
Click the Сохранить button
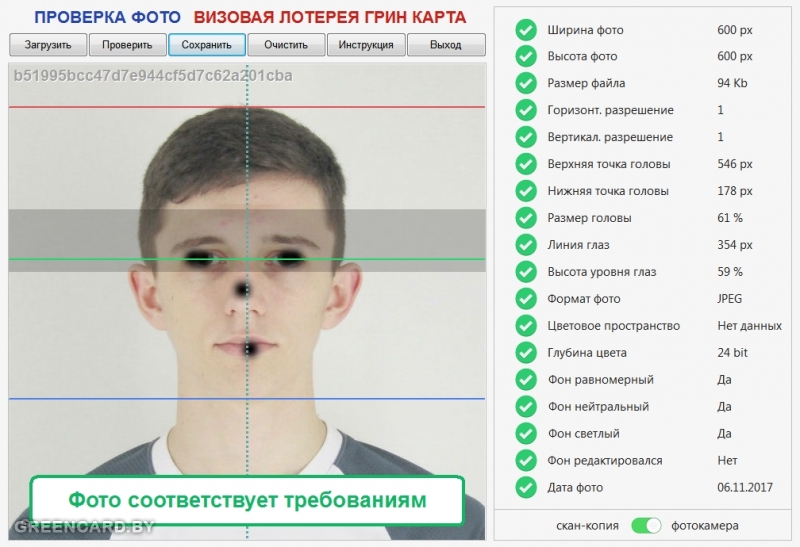[x=207, y=45]
